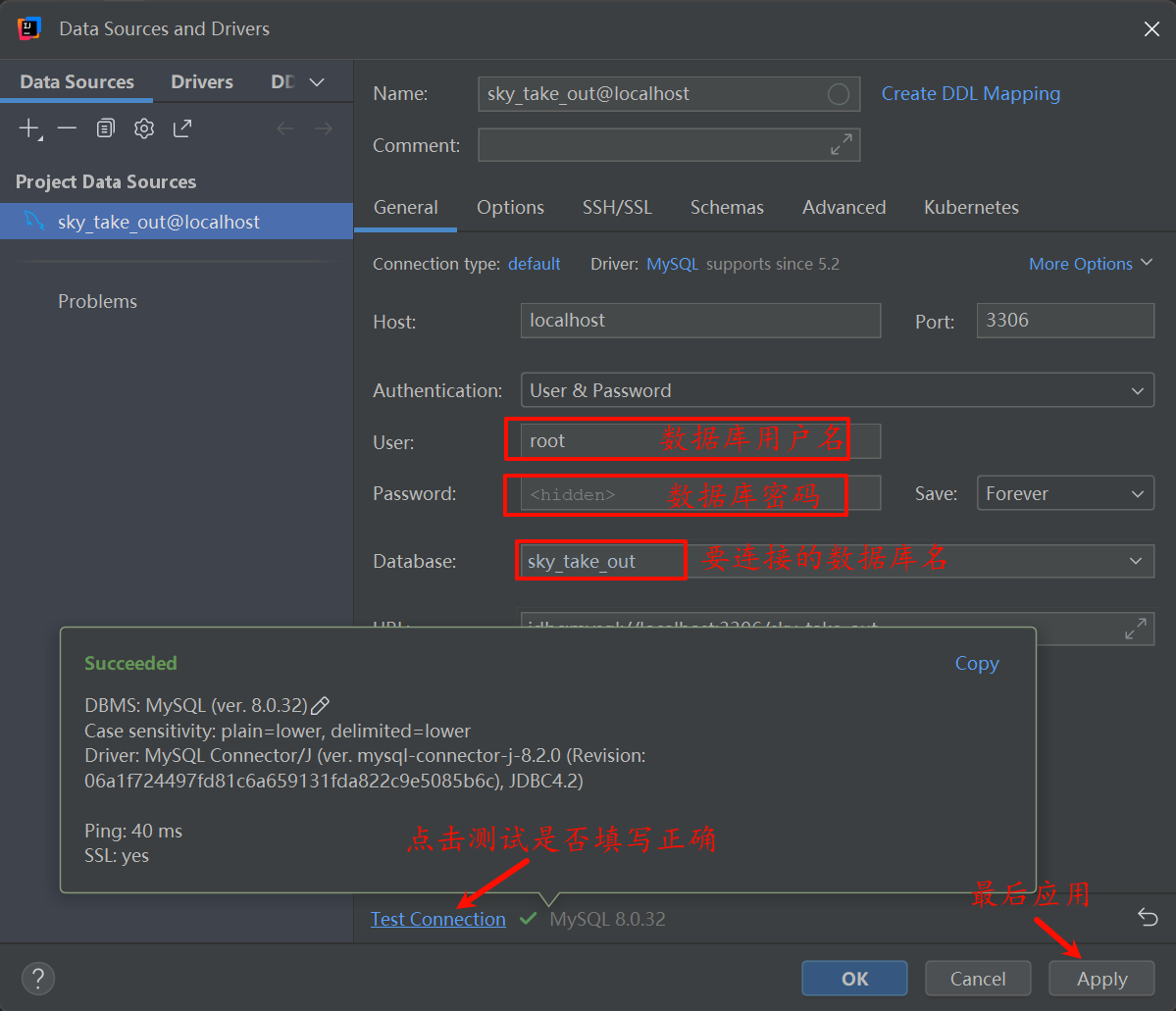Open help via question mark icon

pyautogui.click(x=38, y=978)
